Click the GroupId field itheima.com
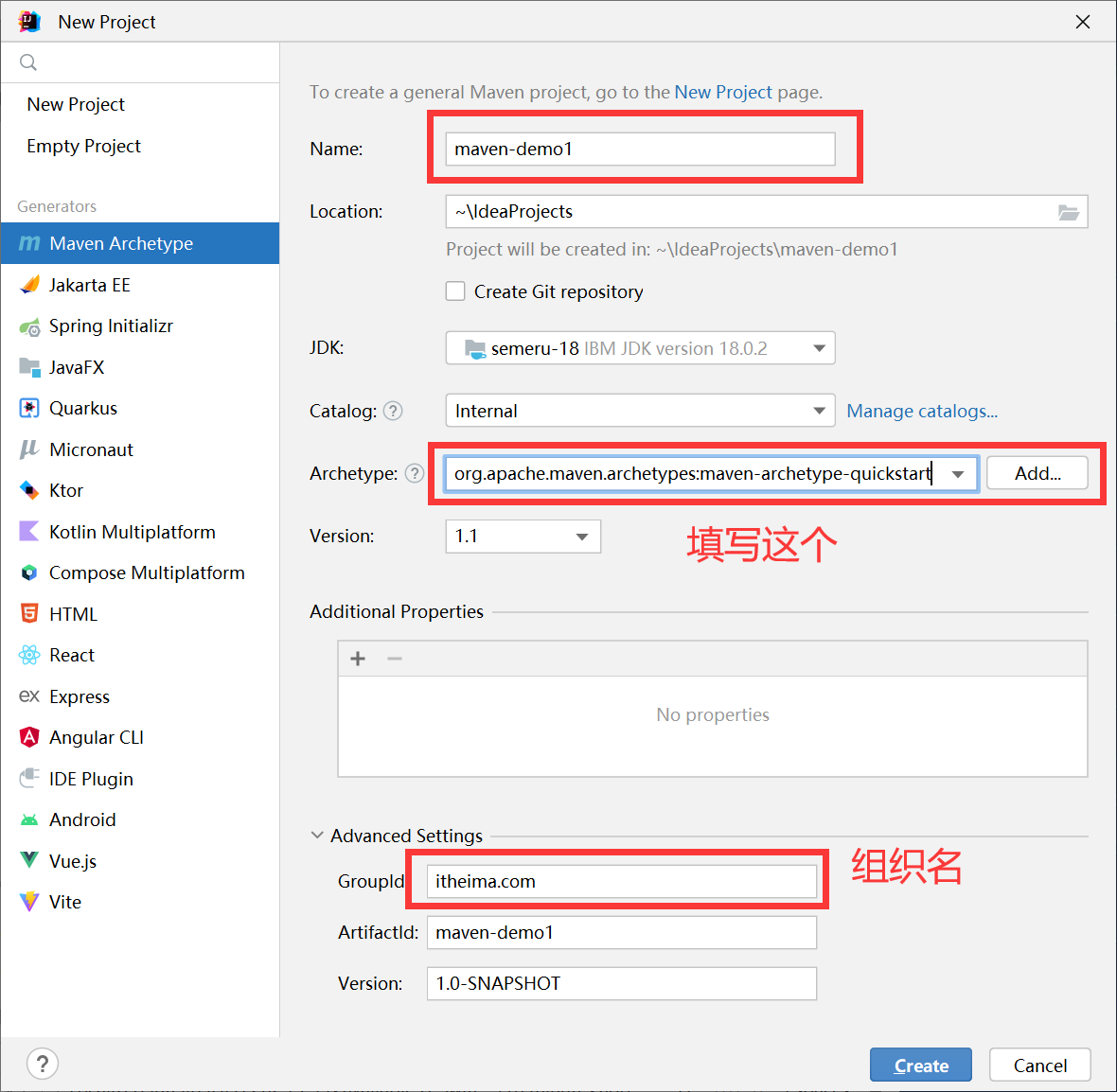 622,882
